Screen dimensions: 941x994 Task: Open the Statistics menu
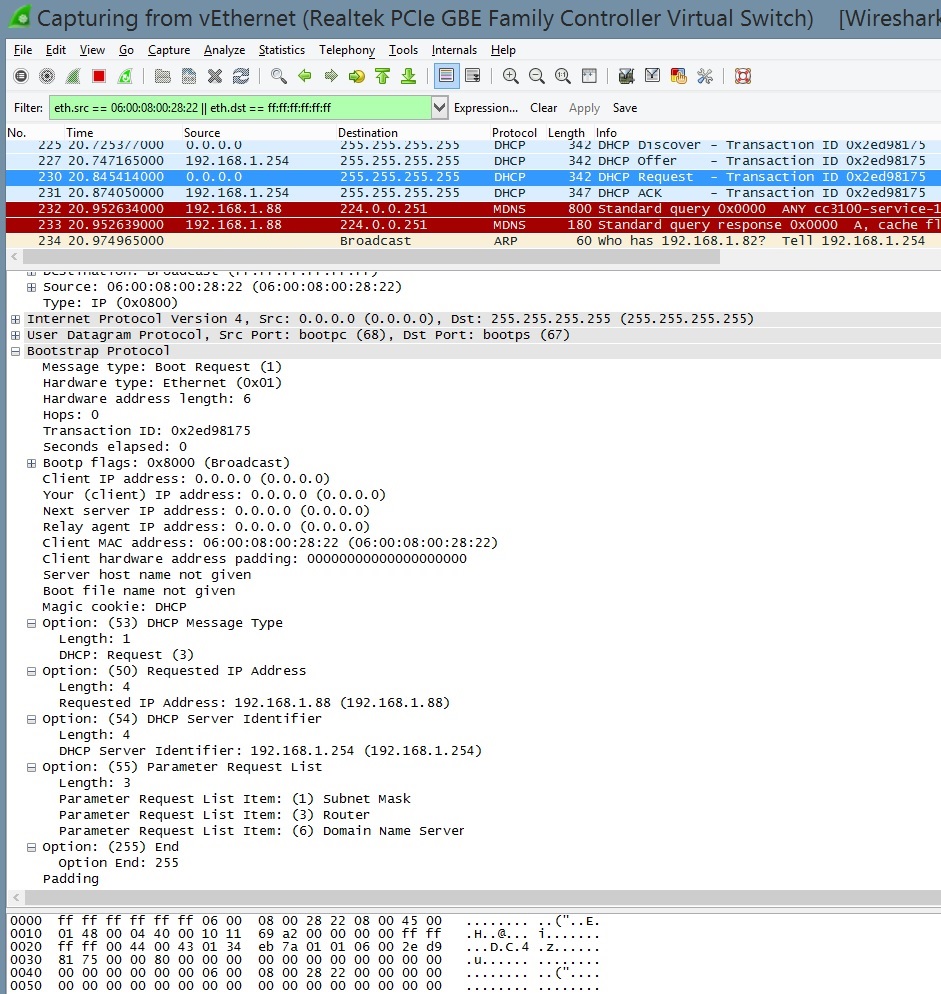tap(282, 50)
